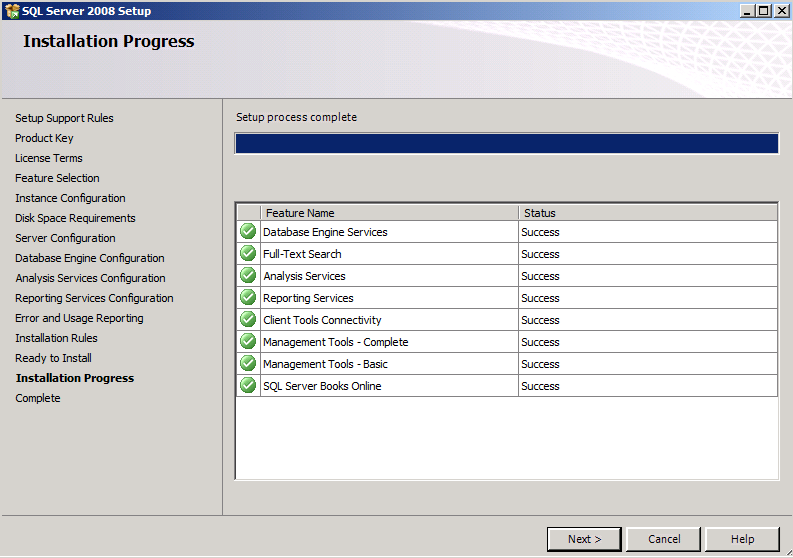Click the Status column header

coord(648,213)
